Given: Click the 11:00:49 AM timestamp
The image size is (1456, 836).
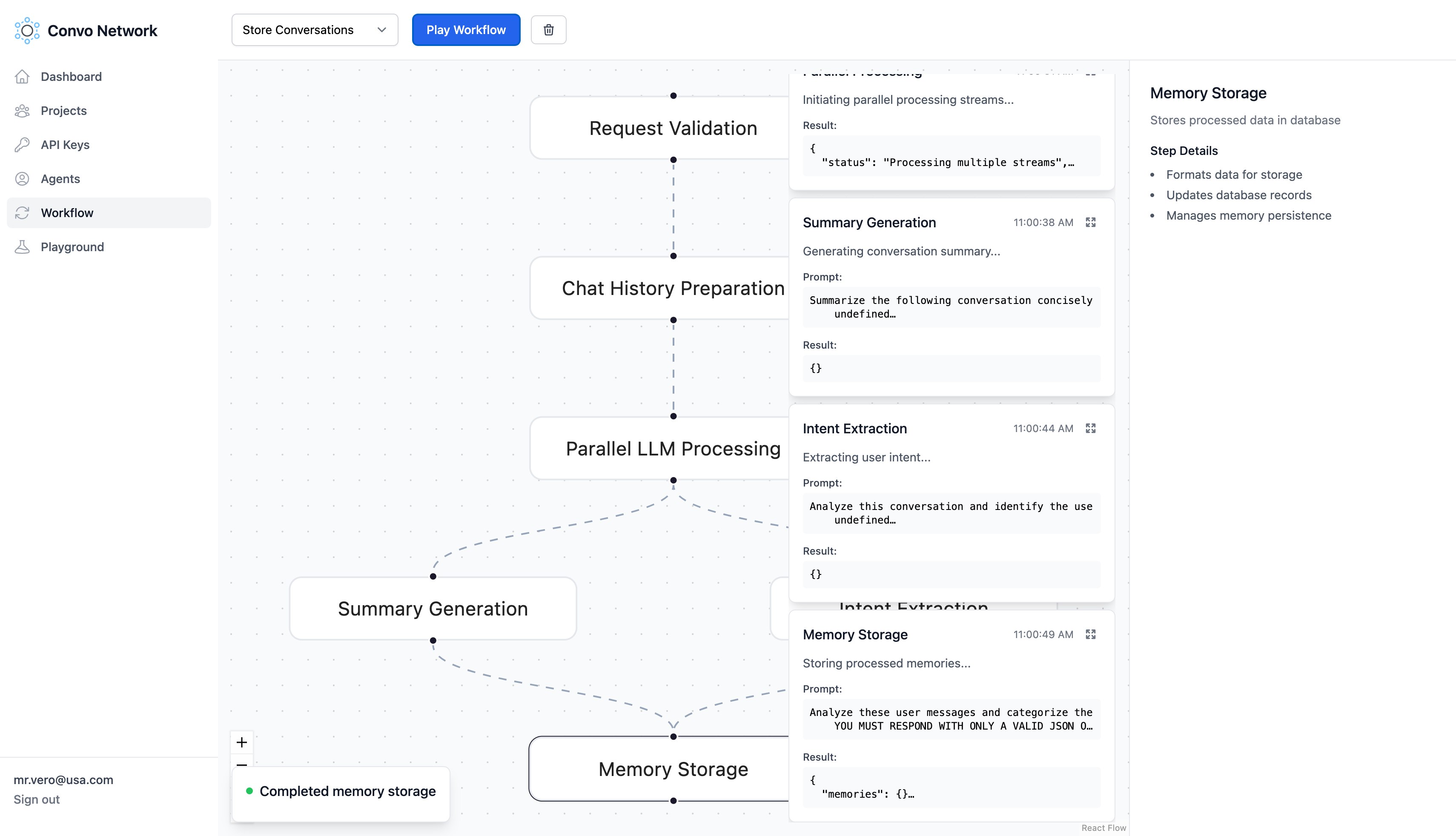Looking at the screenshot, I should tap(1043, 635).
